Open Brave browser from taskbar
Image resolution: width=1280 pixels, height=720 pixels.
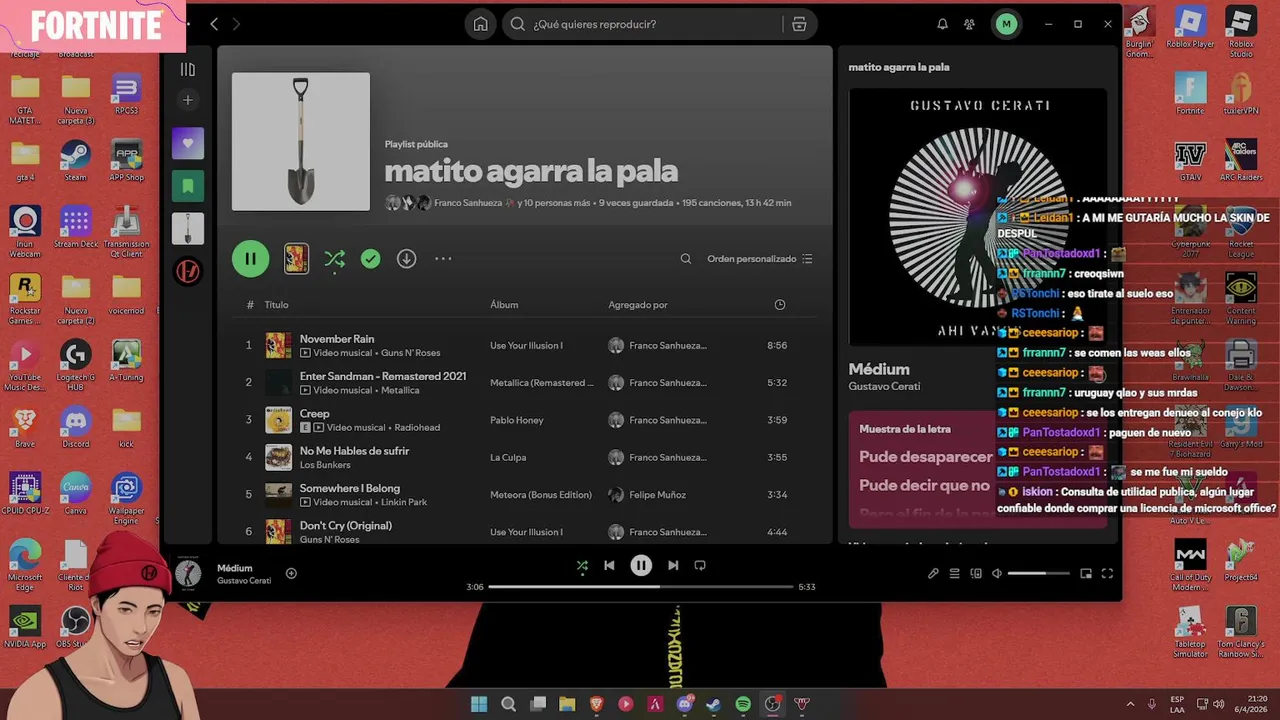pyautogui.click(x=596, y=704)
